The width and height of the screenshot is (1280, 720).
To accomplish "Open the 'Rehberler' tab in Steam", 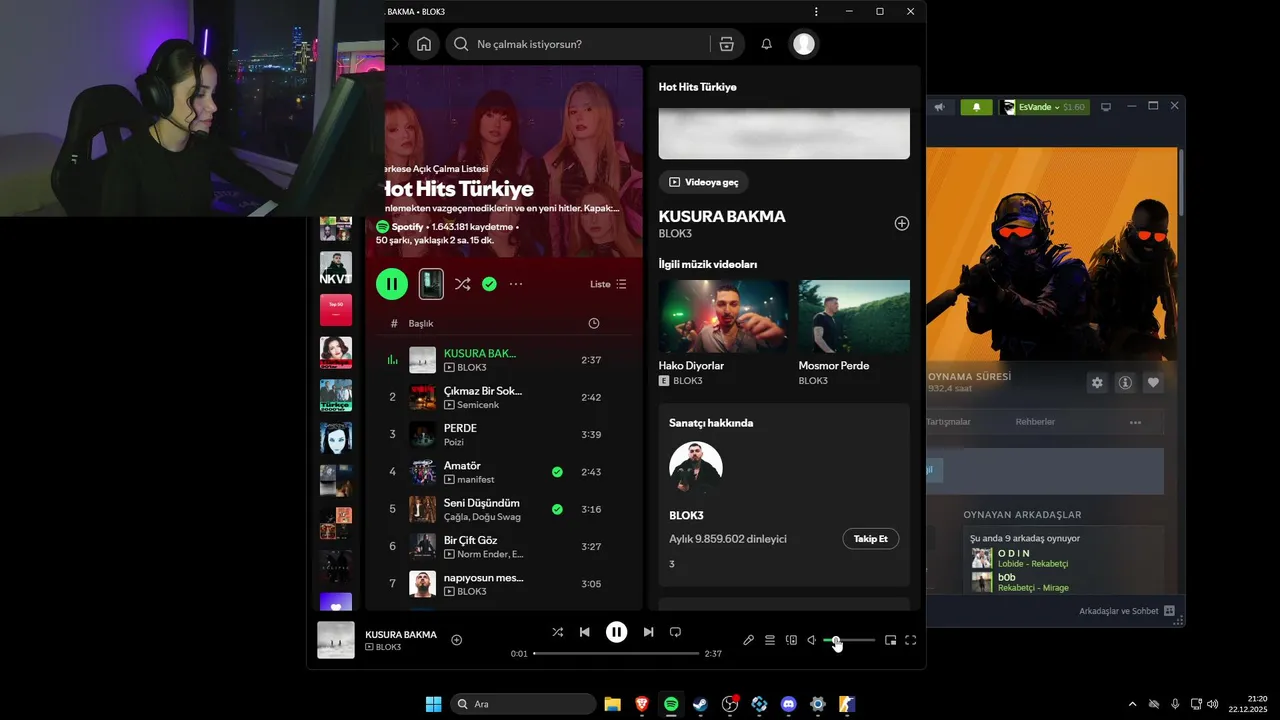I will pos(1035,422).
